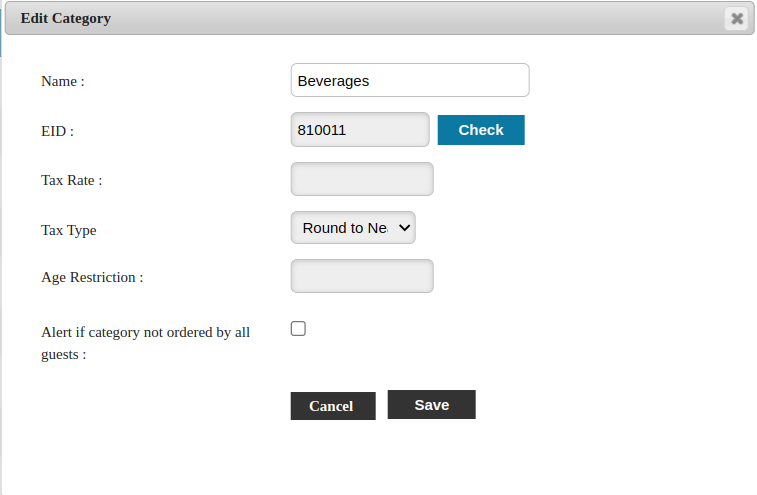The width and height of the screenshot is (757, 495).
Task: Click the "Age Restriction :" label
Action: click(92, 277)
